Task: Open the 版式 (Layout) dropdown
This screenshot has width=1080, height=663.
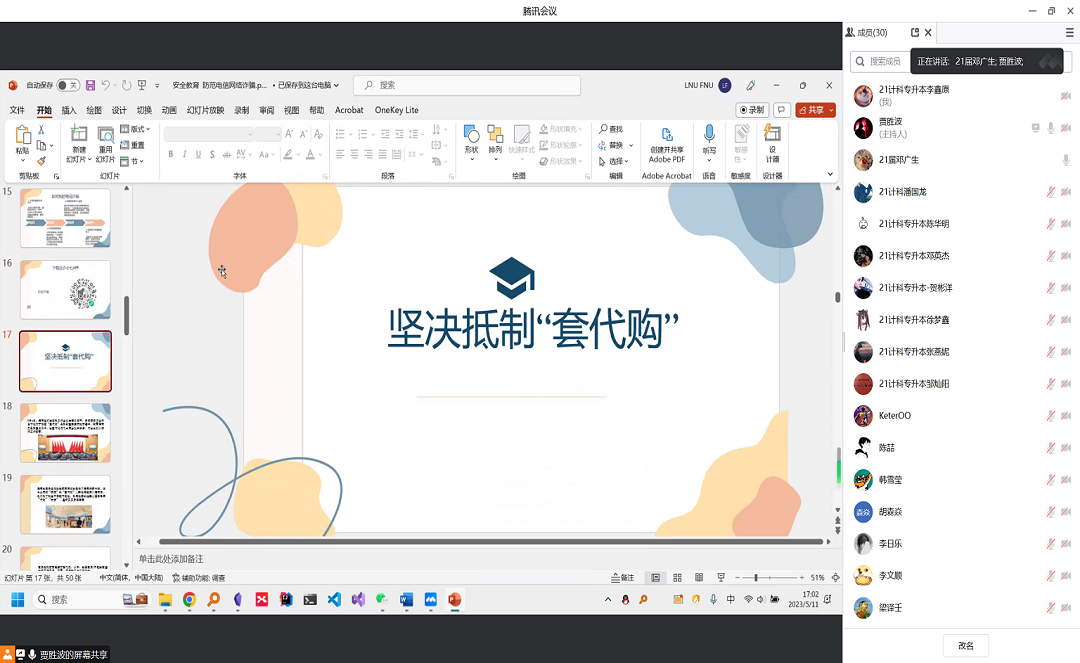Action: pos(137,129)
